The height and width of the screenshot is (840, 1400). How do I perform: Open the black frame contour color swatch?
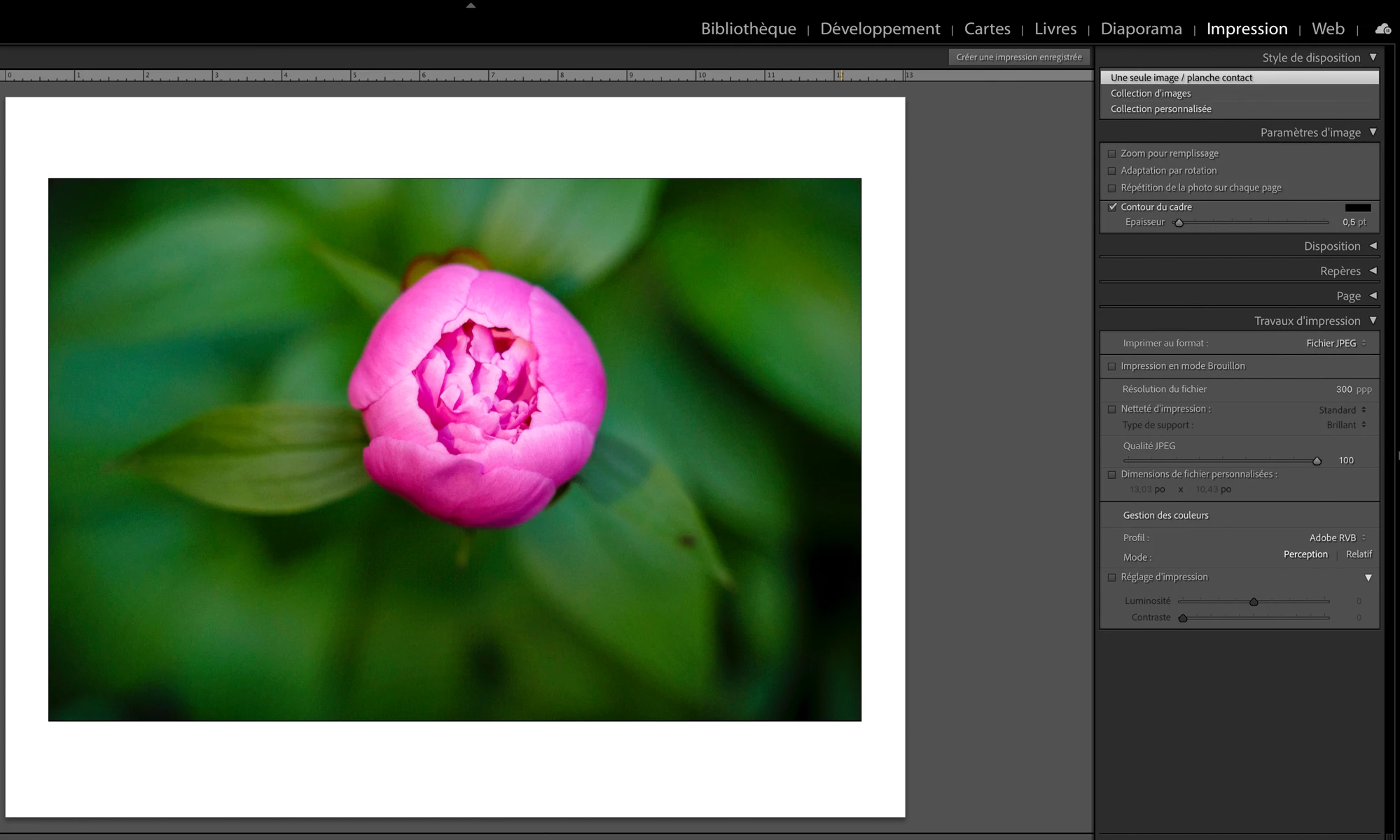pos(1357,207)
